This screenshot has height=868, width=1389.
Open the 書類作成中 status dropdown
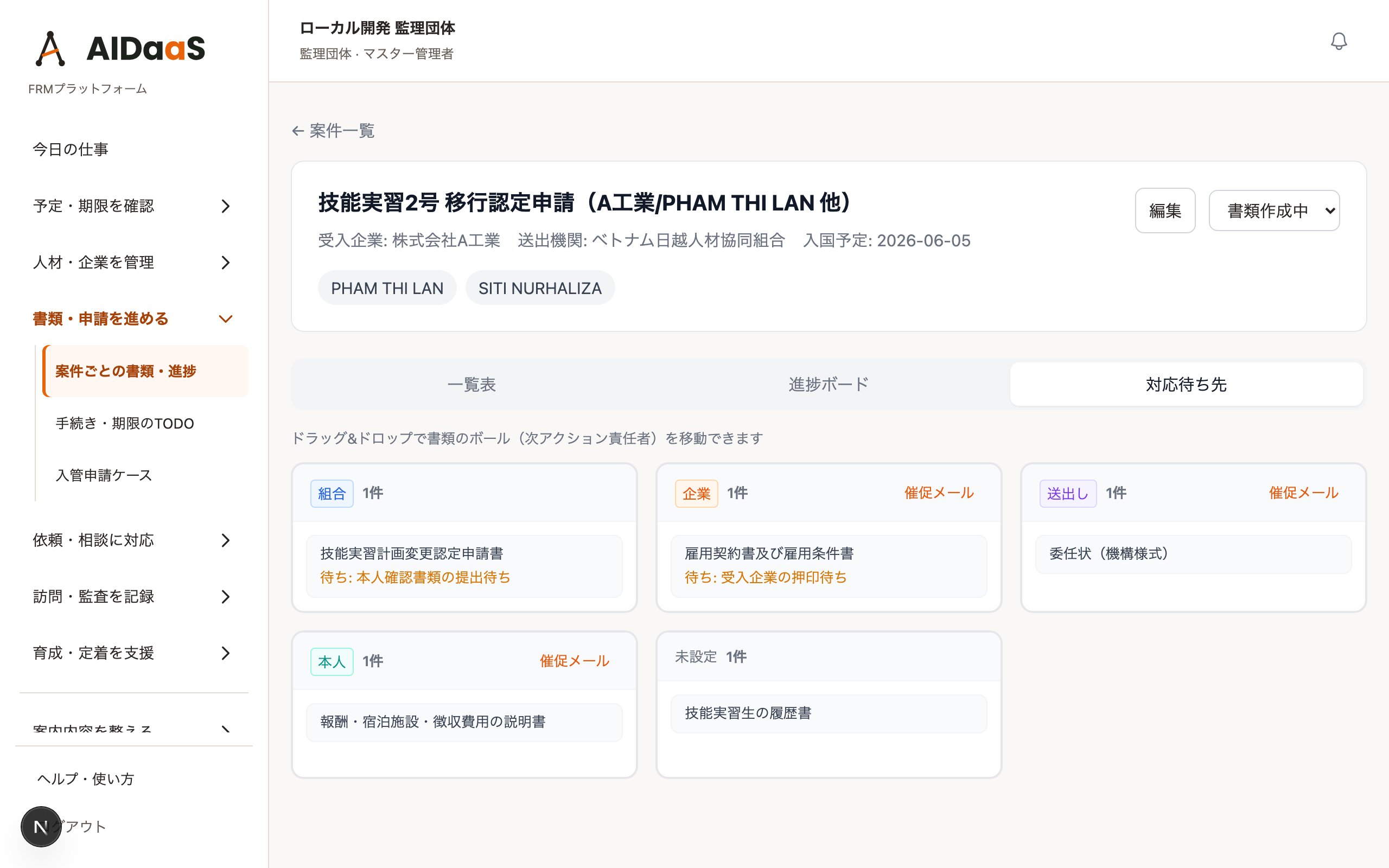1273,210
